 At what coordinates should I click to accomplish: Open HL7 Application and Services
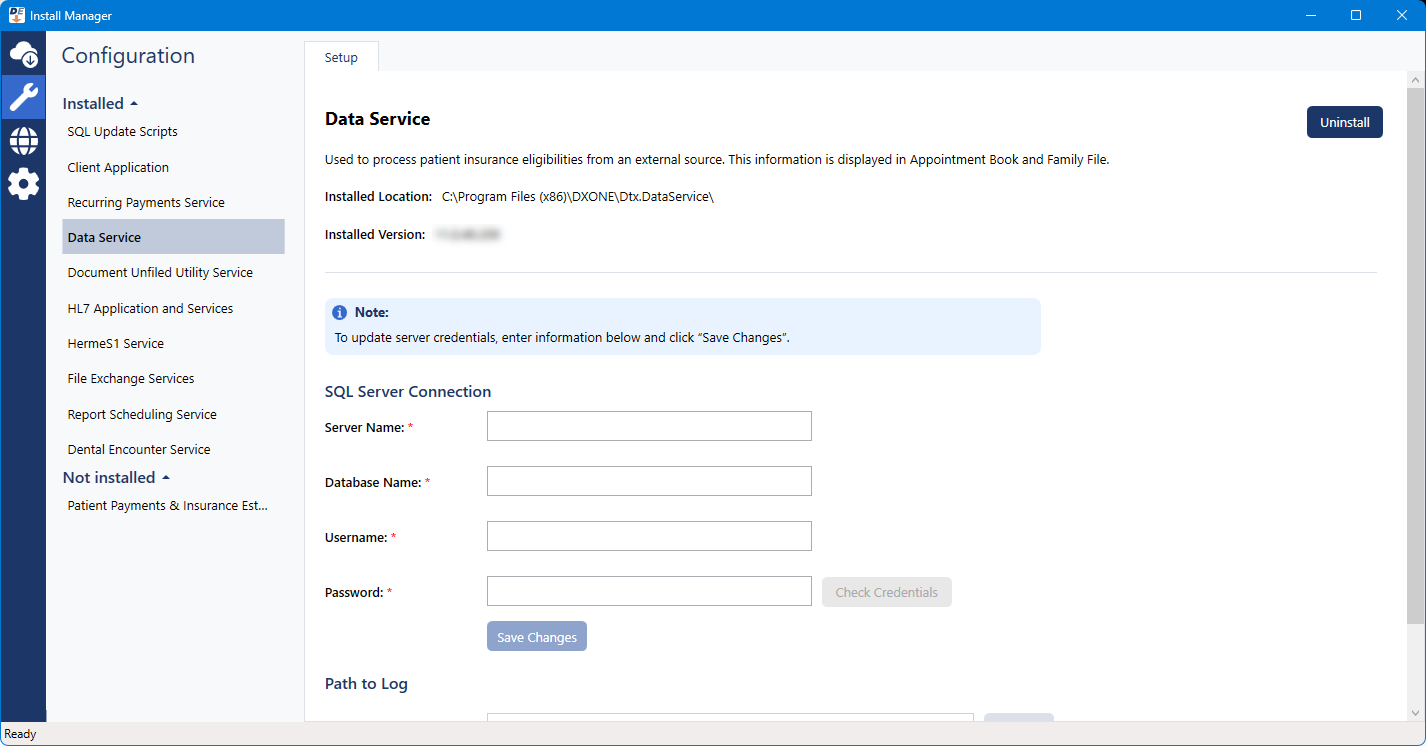150,309
